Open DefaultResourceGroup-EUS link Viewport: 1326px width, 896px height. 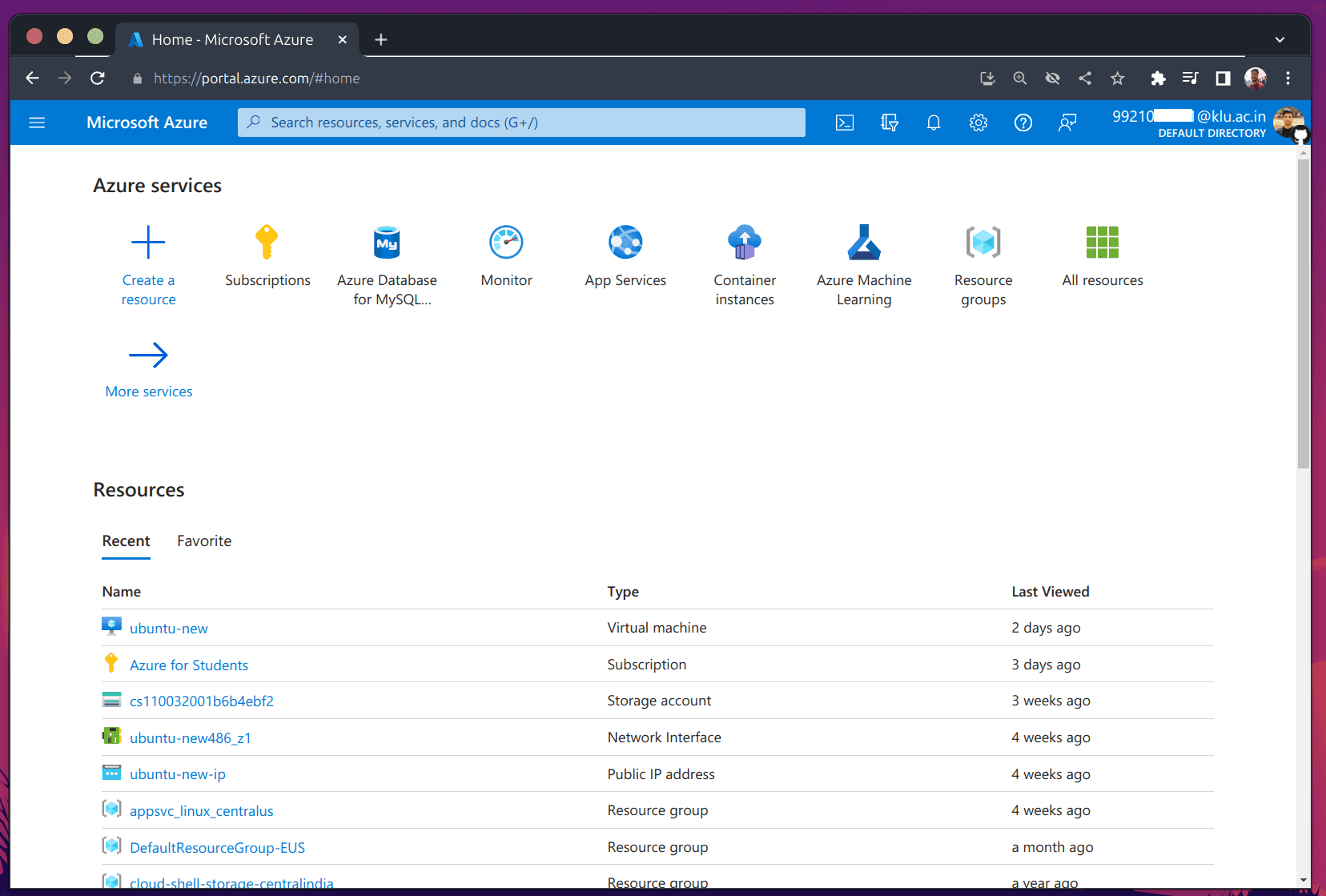[218, 848]
